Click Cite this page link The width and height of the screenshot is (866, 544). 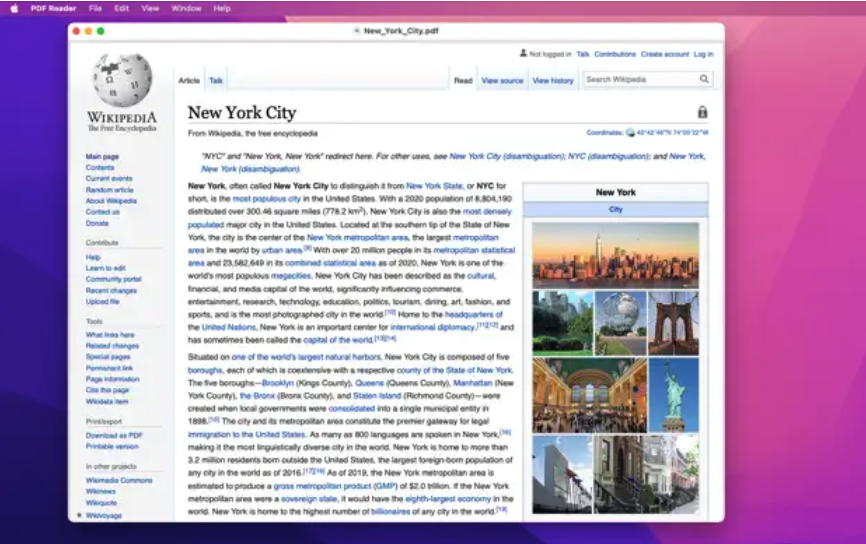click(107, 390)
